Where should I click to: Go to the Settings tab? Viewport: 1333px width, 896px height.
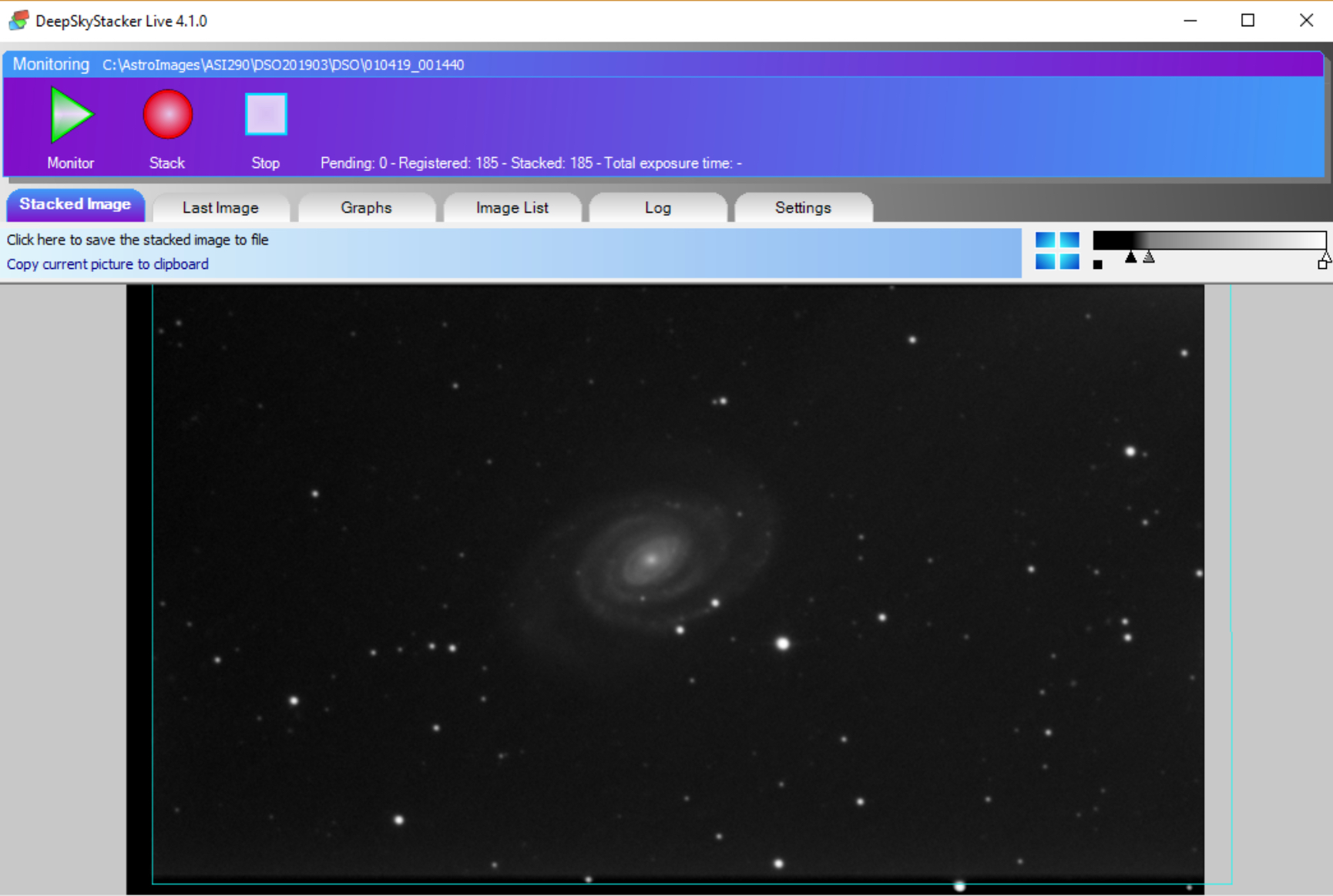pyautogui.click(x=803, y=208)
